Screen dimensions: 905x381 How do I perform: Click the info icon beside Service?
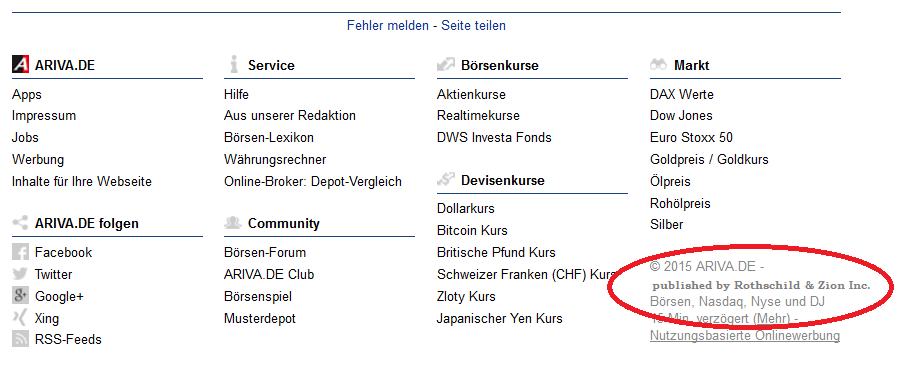coord(233,64)
